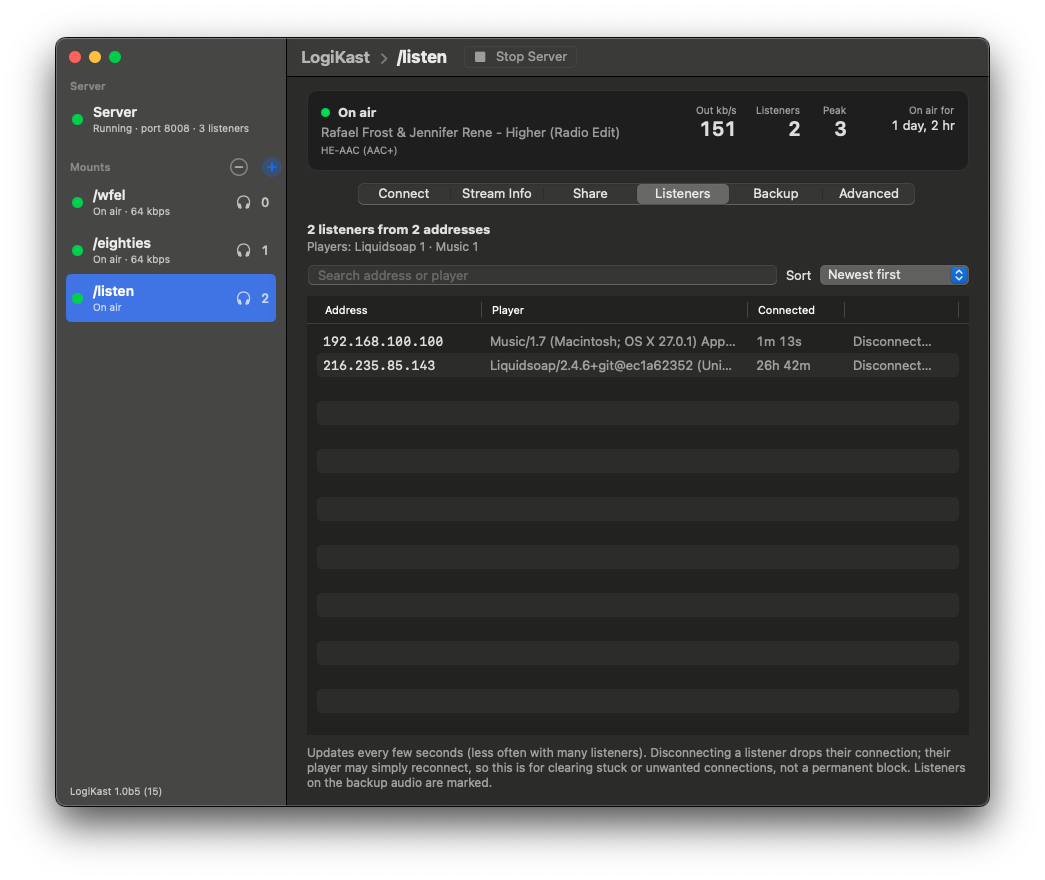The image size is (1045, 880).
Task: Click the 26h 42m connected time
Action: click(783, 365)
